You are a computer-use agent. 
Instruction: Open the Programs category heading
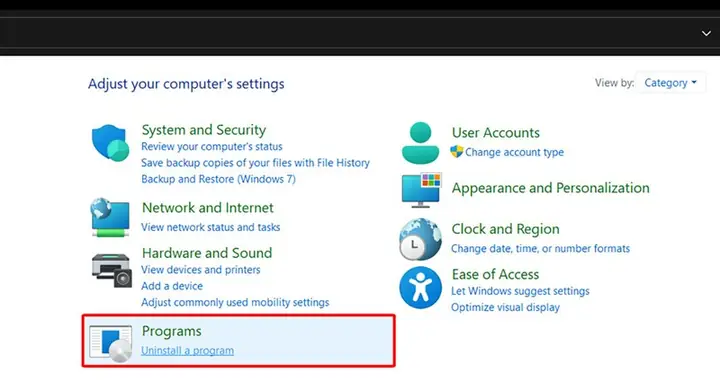pyautogui.click(x=171, y=331)
